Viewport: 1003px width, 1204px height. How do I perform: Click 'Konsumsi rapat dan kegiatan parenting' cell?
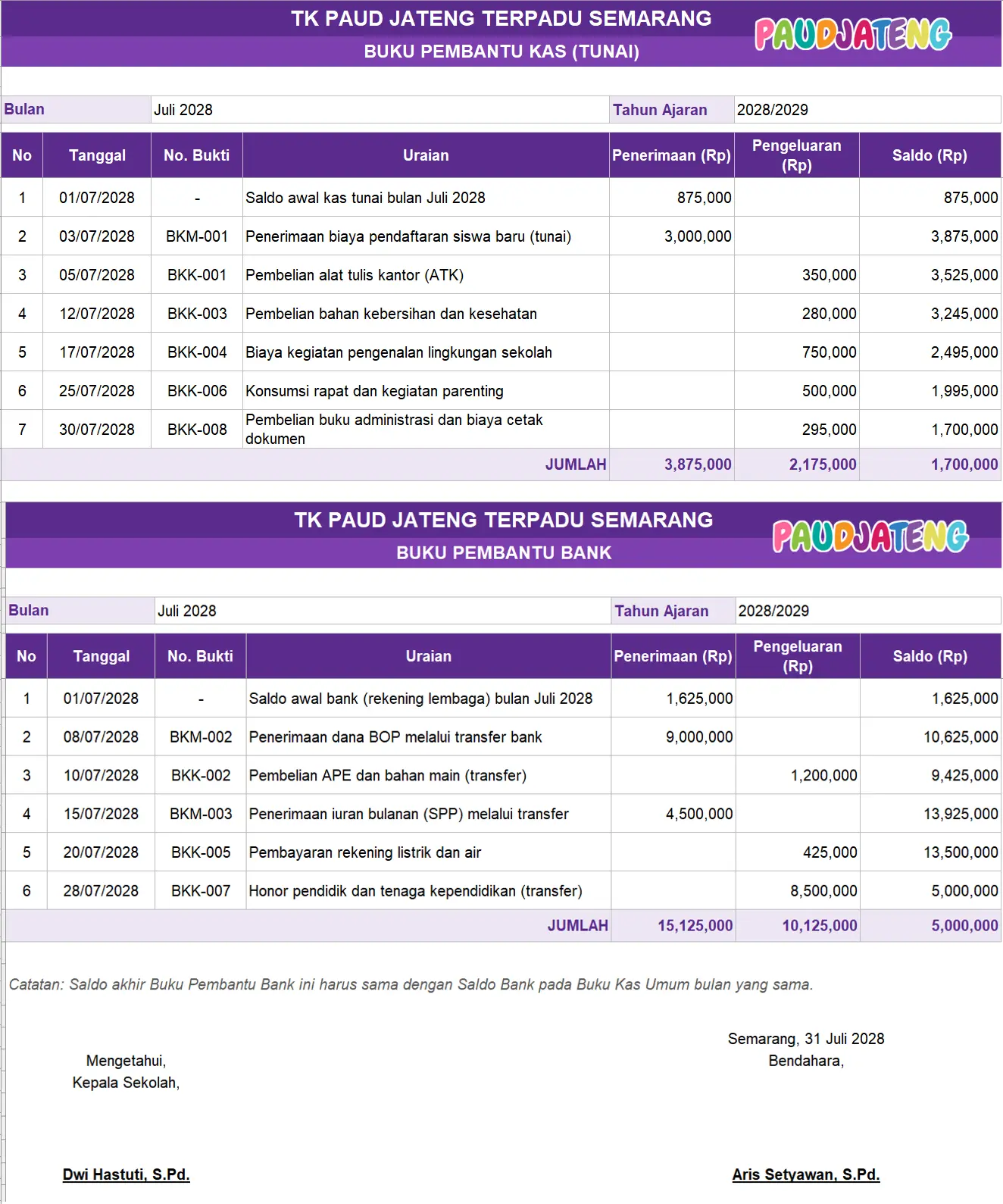(x=426, y=391)
